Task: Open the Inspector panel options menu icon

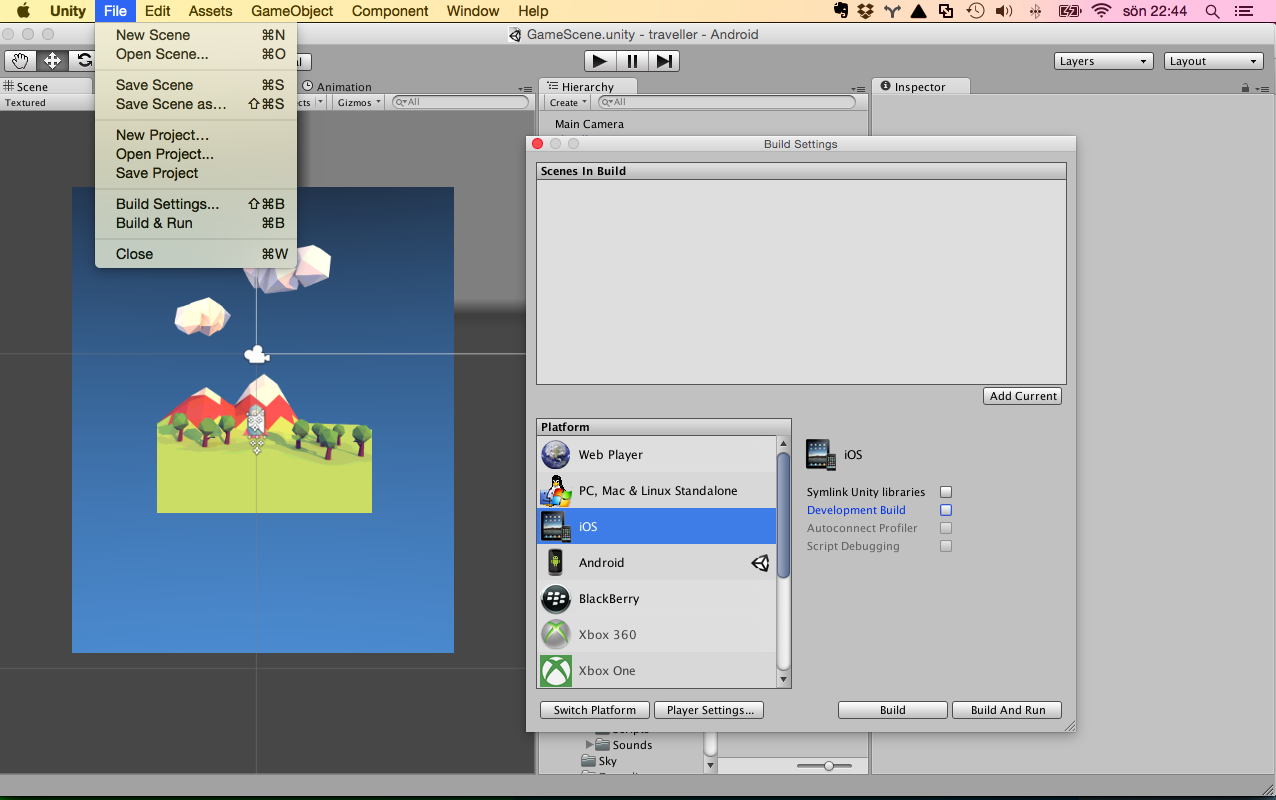Action: point(1262,88)
